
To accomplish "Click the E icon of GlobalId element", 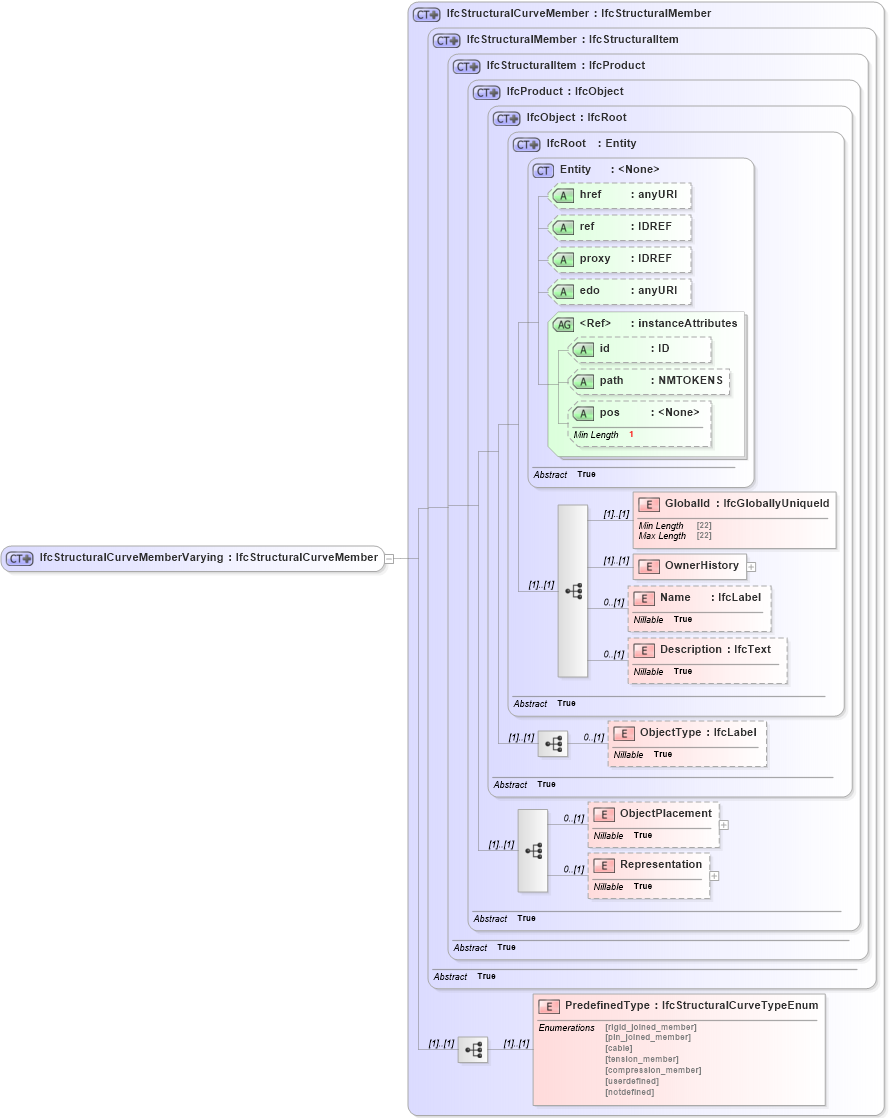I will 647,503.
